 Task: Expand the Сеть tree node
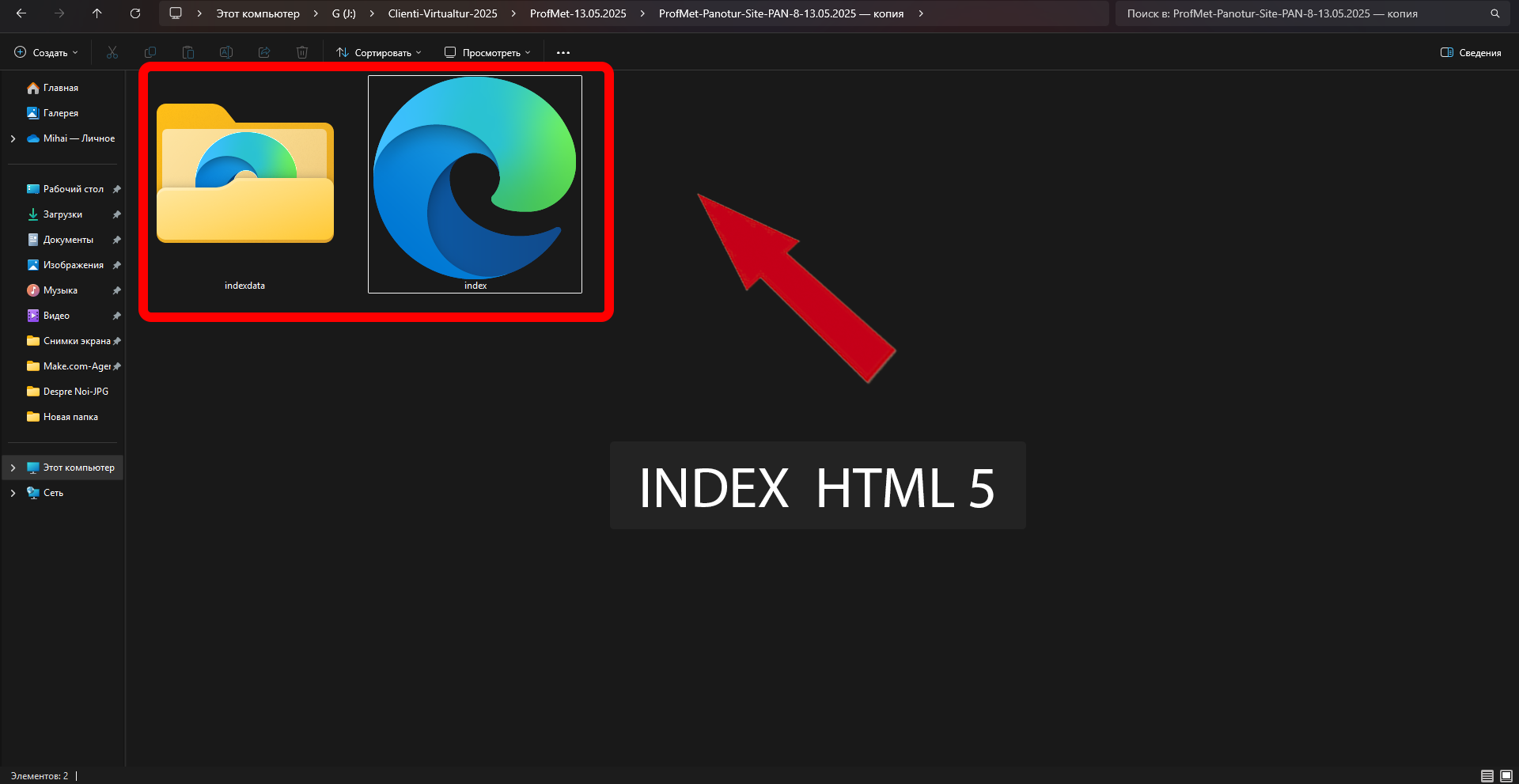[13, 493]
